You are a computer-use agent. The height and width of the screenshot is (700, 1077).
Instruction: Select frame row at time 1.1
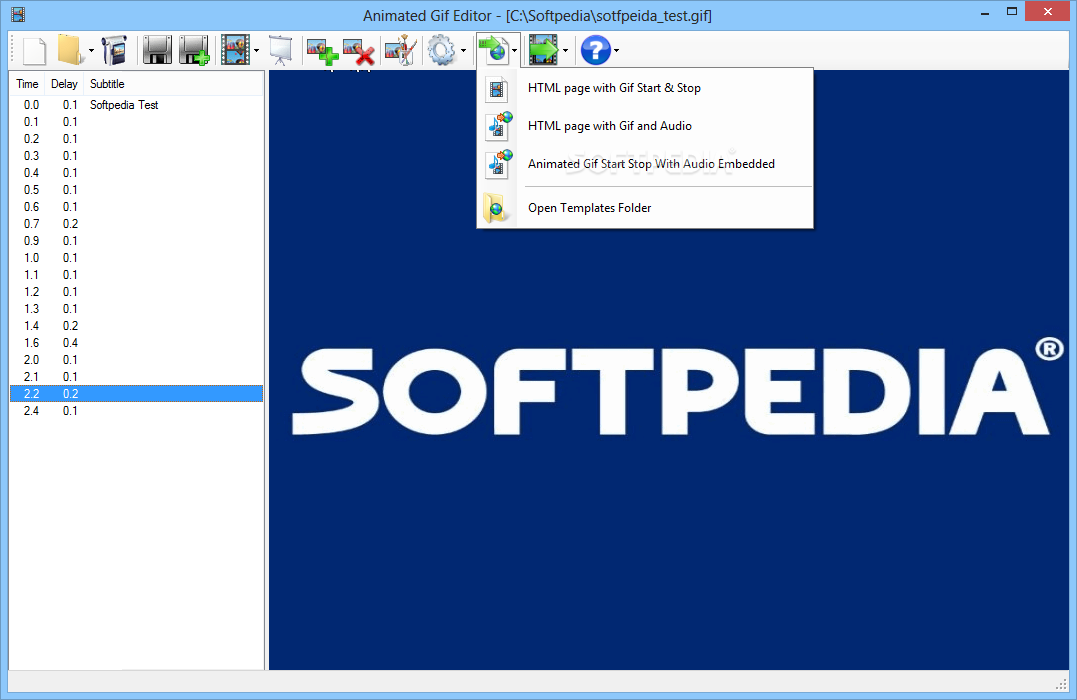coord(137,275)
